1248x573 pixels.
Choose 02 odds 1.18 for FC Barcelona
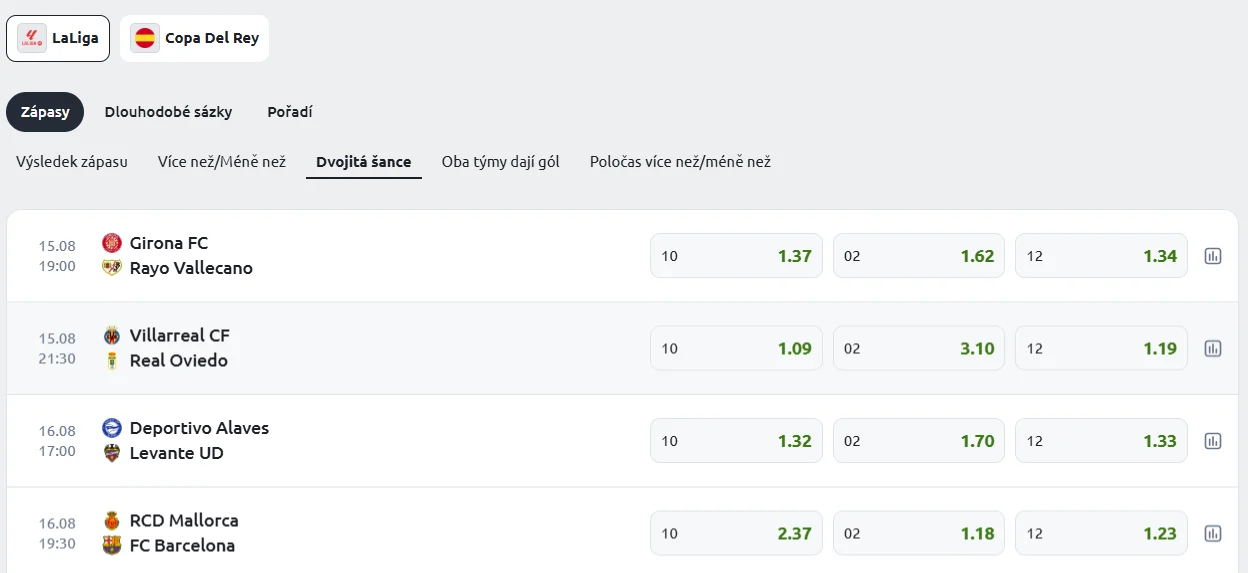[x=918, y=534]
